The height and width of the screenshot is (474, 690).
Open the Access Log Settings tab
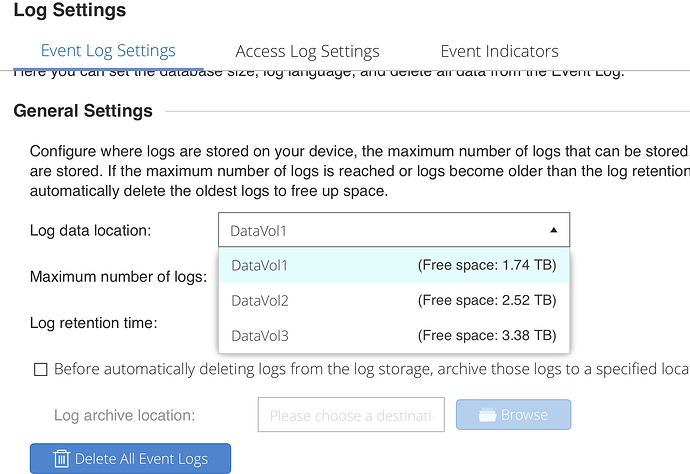307,51
